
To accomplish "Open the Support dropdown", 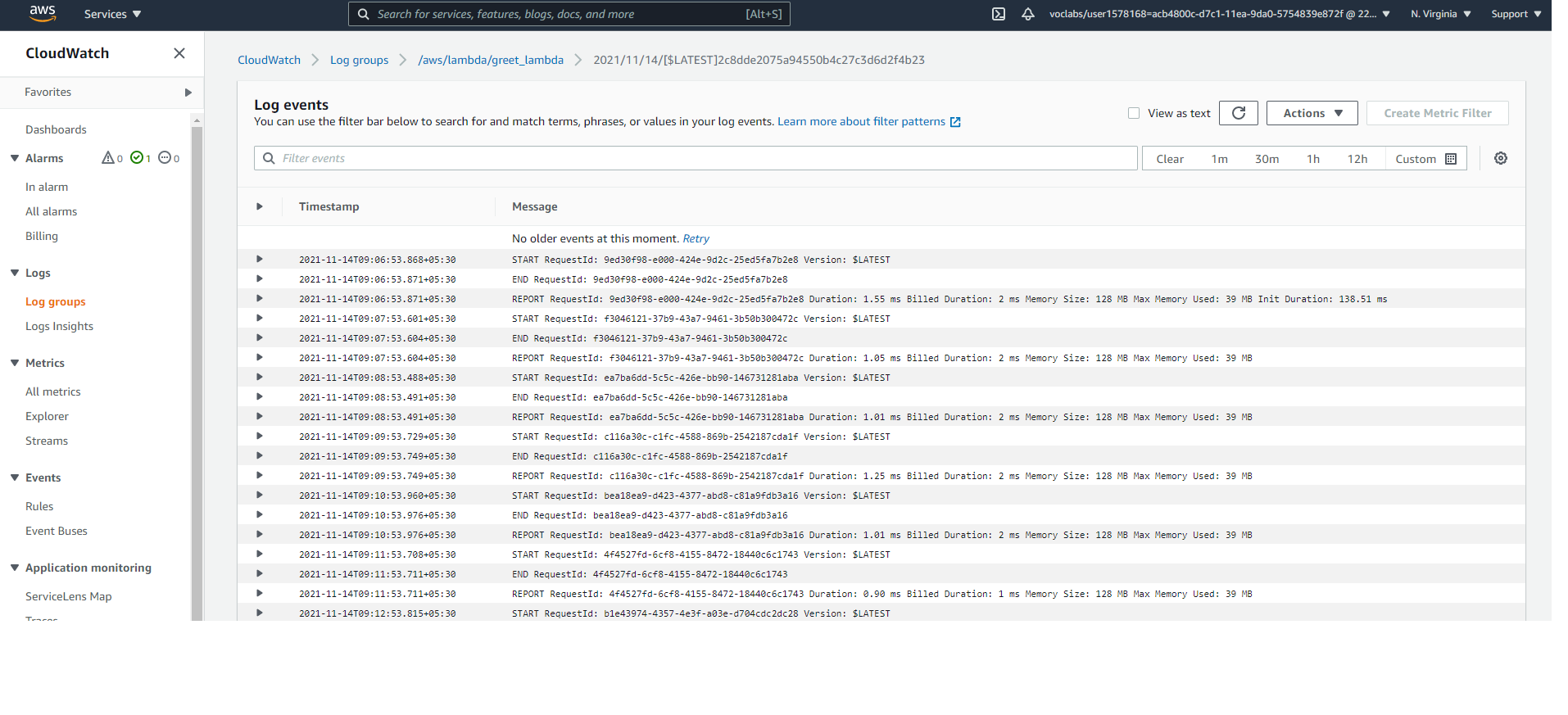I will pyautogui.click(x=1516, y=14).
